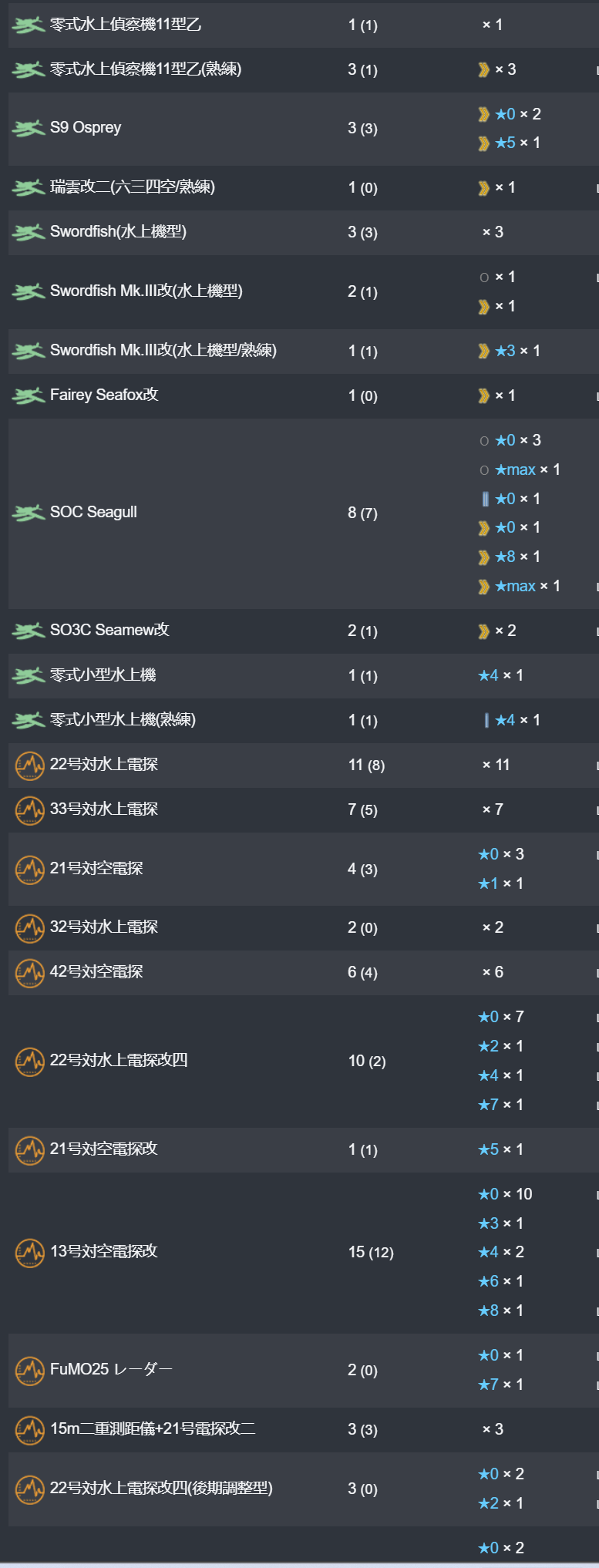Click the ★0 × 10 entry for 13号対空電探改
Viewport: 599px width, 1568px height.
point(505,1194)
